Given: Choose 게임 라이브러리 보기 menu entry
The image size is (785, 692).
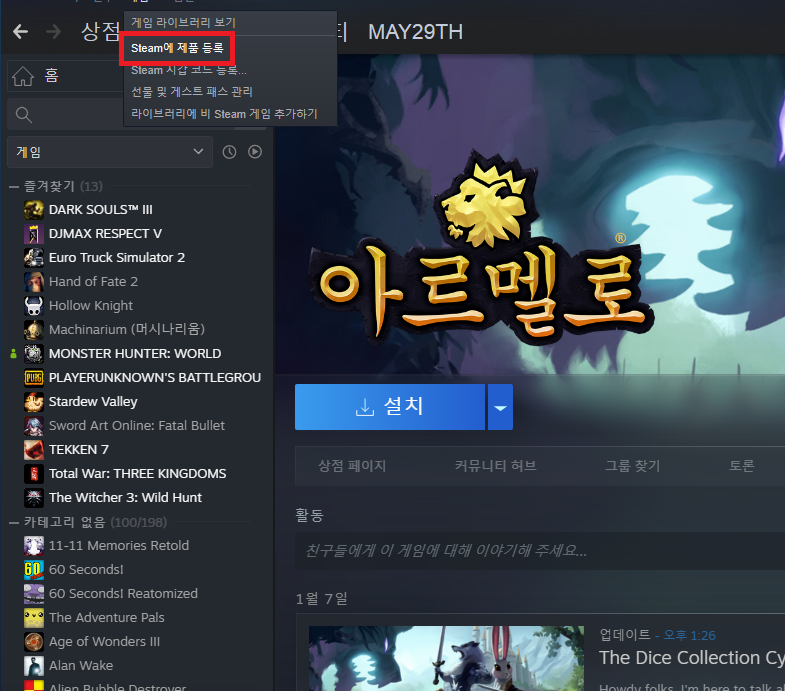Looking at the screenshot, I should pyautogui.click(x=183, y=23).
